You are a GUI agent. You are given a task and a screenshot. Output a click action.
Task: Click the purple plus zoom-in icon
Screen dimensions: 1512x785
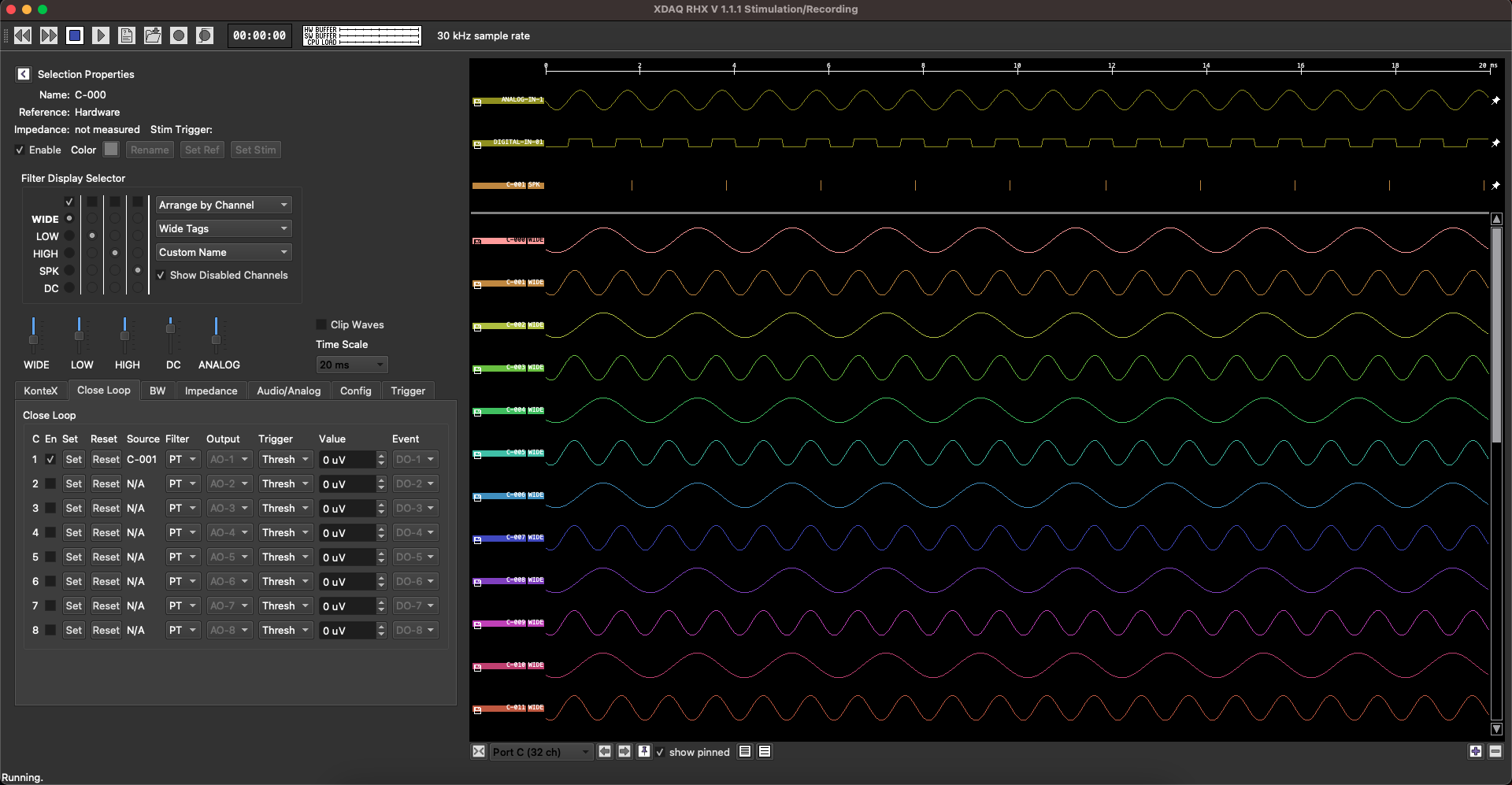(1475, 752)
